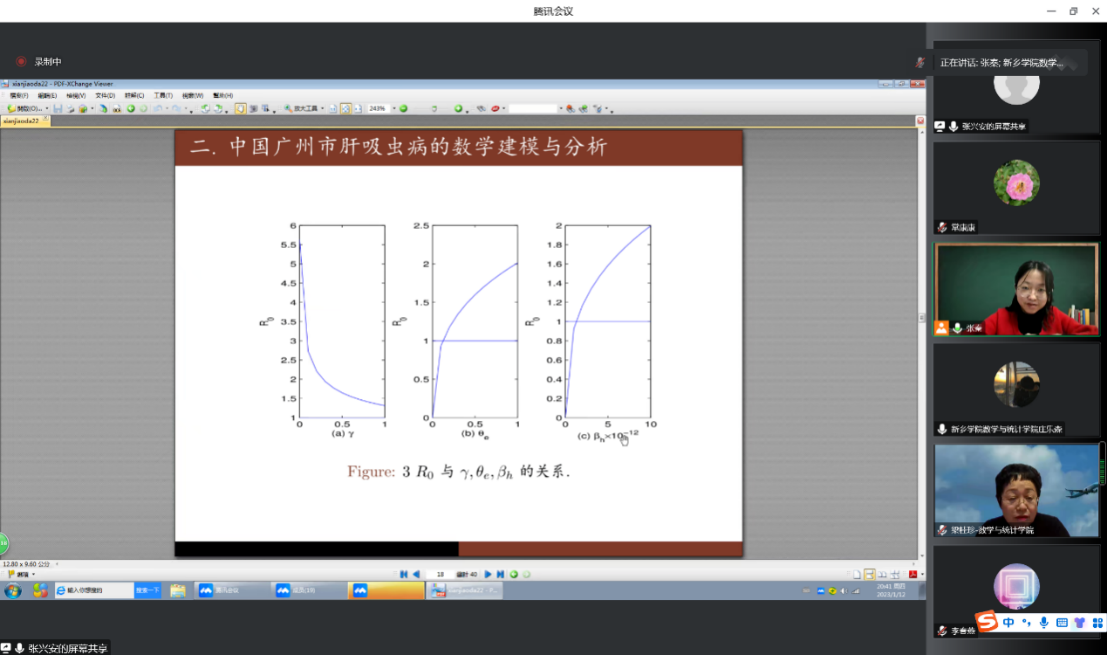Click the red stamp icon in toolbar
Screen dimensions: 1108x655
pos(495,109)
